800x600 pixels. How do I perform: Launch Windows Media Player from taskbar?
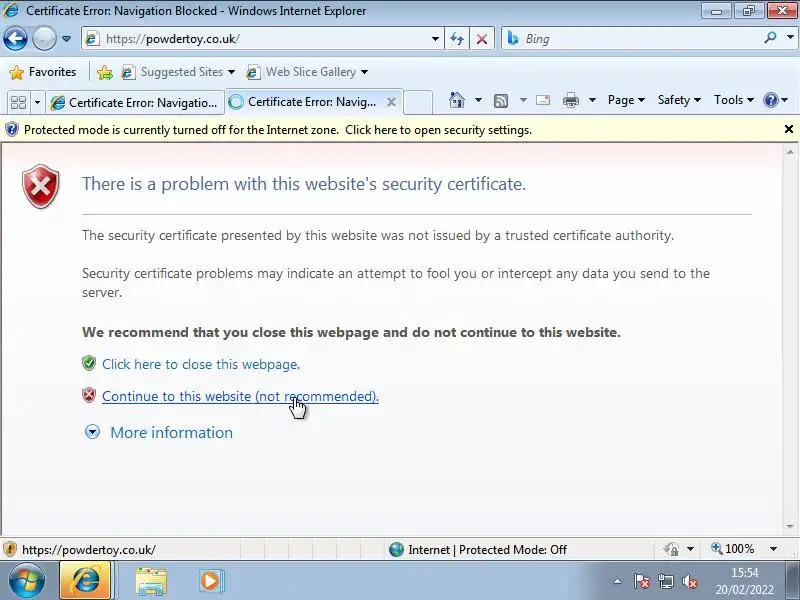(211, 581)
